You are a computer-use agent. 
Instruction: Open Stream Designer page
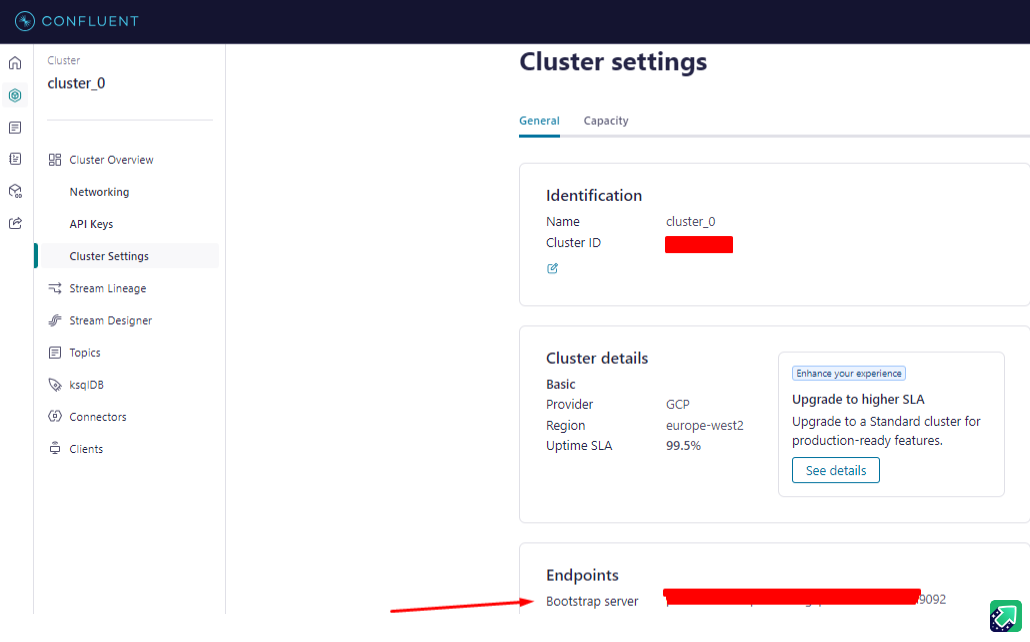pos(110,321)
